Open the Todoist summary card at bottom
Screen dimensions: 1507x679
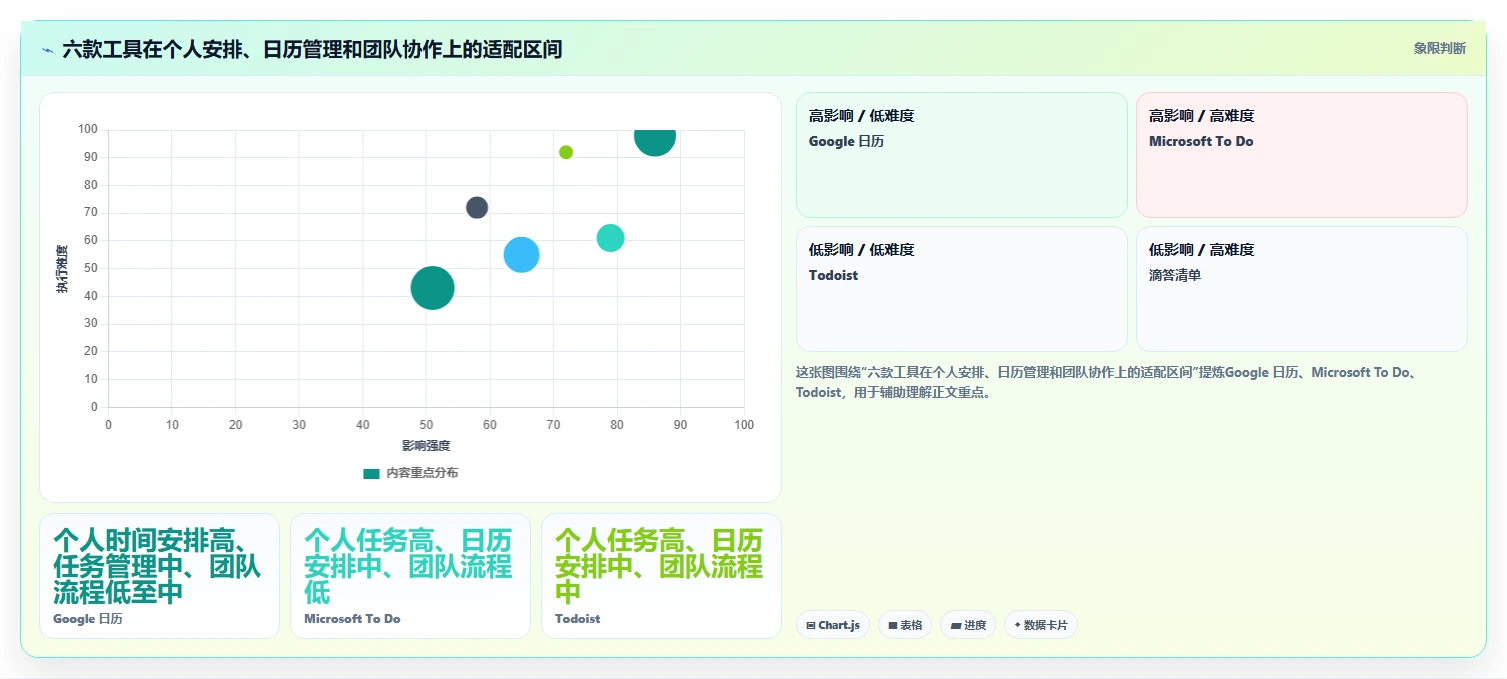coord(661,576)
